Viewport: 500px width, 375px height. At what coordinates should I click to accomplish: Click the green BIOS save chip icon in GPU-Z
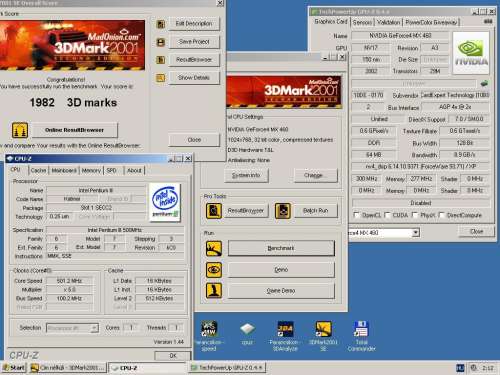point(484,83)
